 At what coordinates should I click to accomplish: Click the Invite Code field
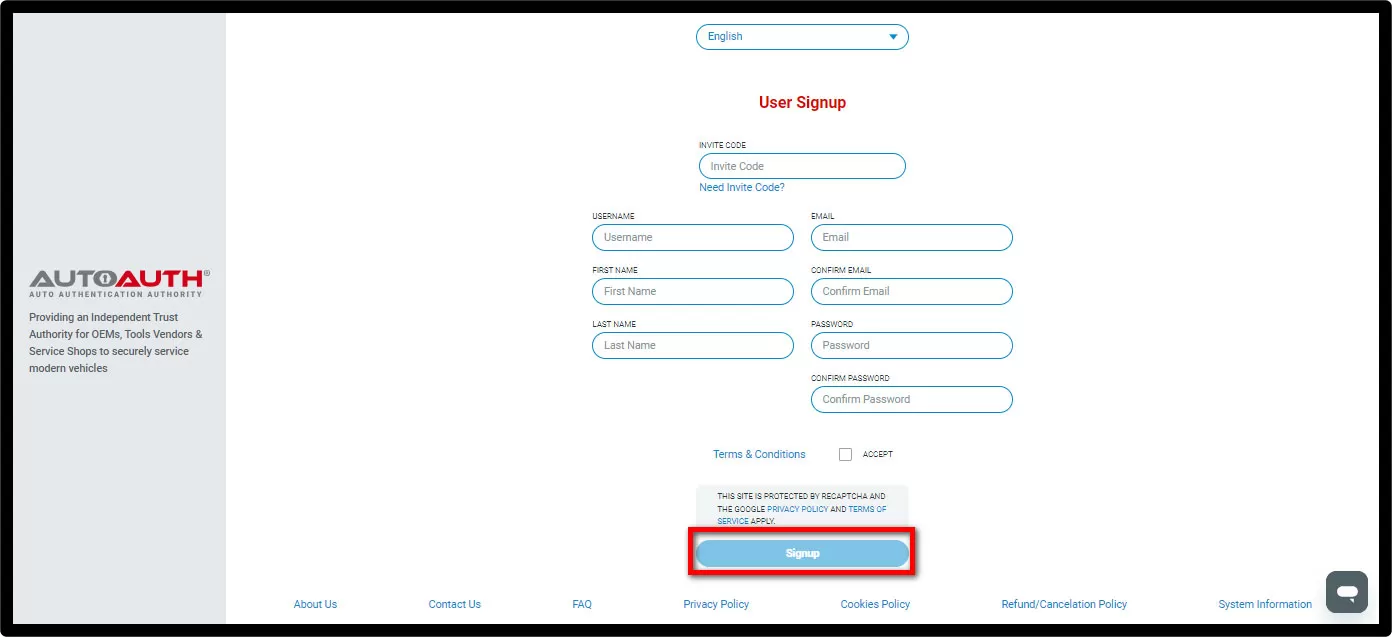pyautogui.click(x=801, y=165)
